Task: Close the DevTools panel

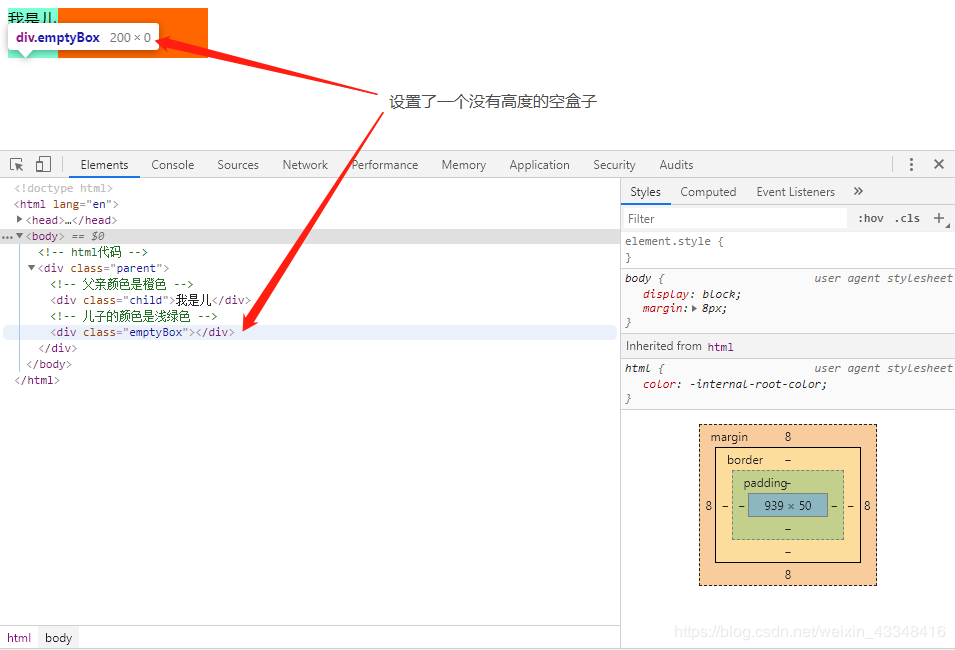Action: click(939, 164)
